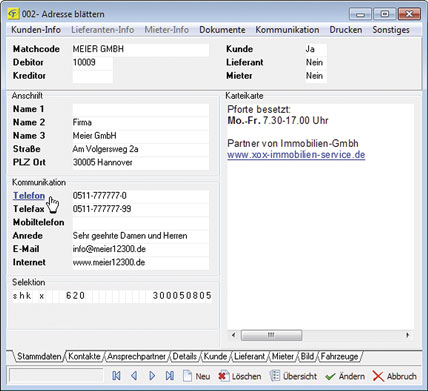Go to the previous address record
The image size is (428, 391).
click(x=134, y=376)
